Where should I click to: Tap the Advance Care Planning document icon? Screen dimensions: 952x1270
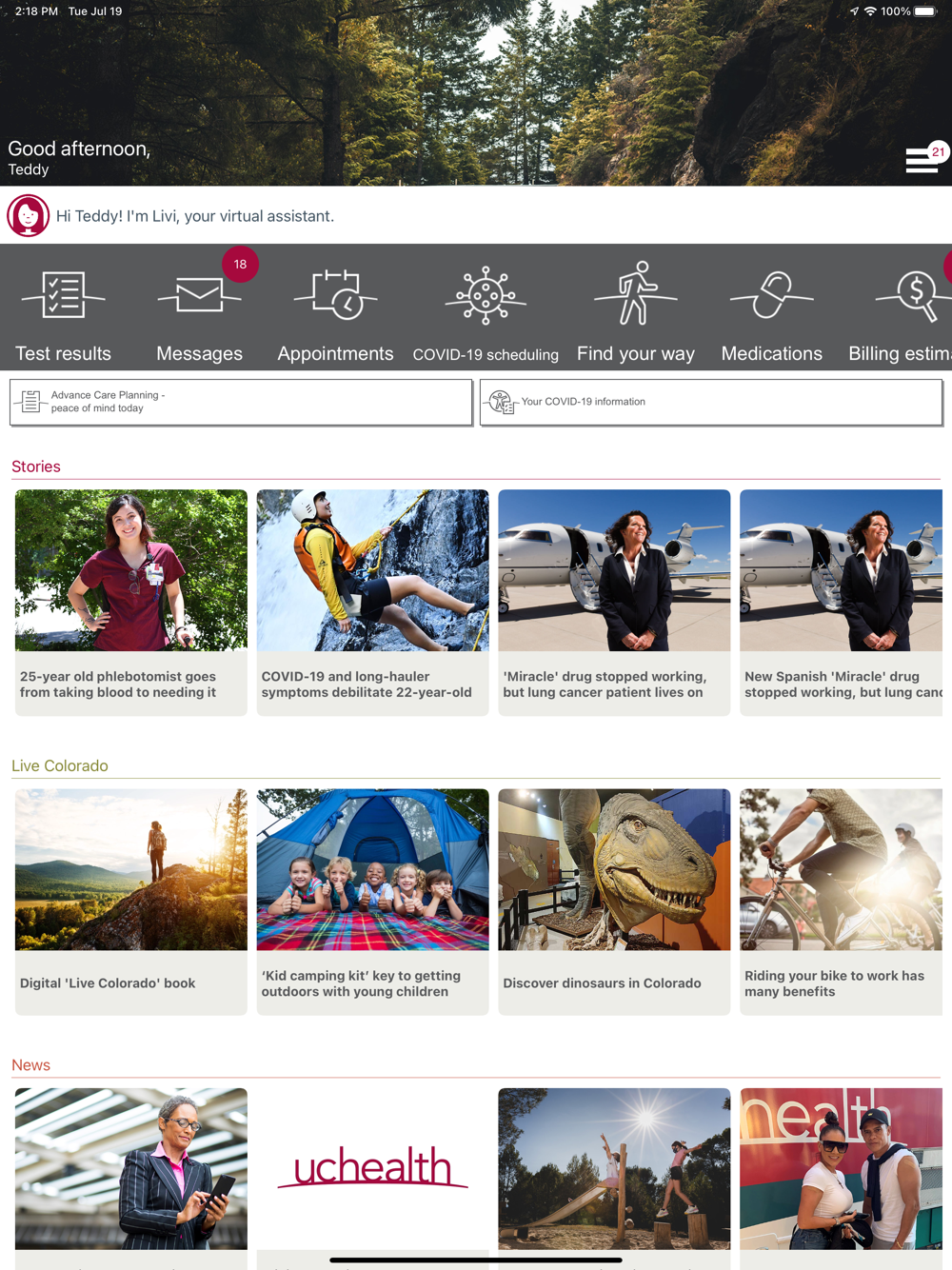[x=30, y=402]
